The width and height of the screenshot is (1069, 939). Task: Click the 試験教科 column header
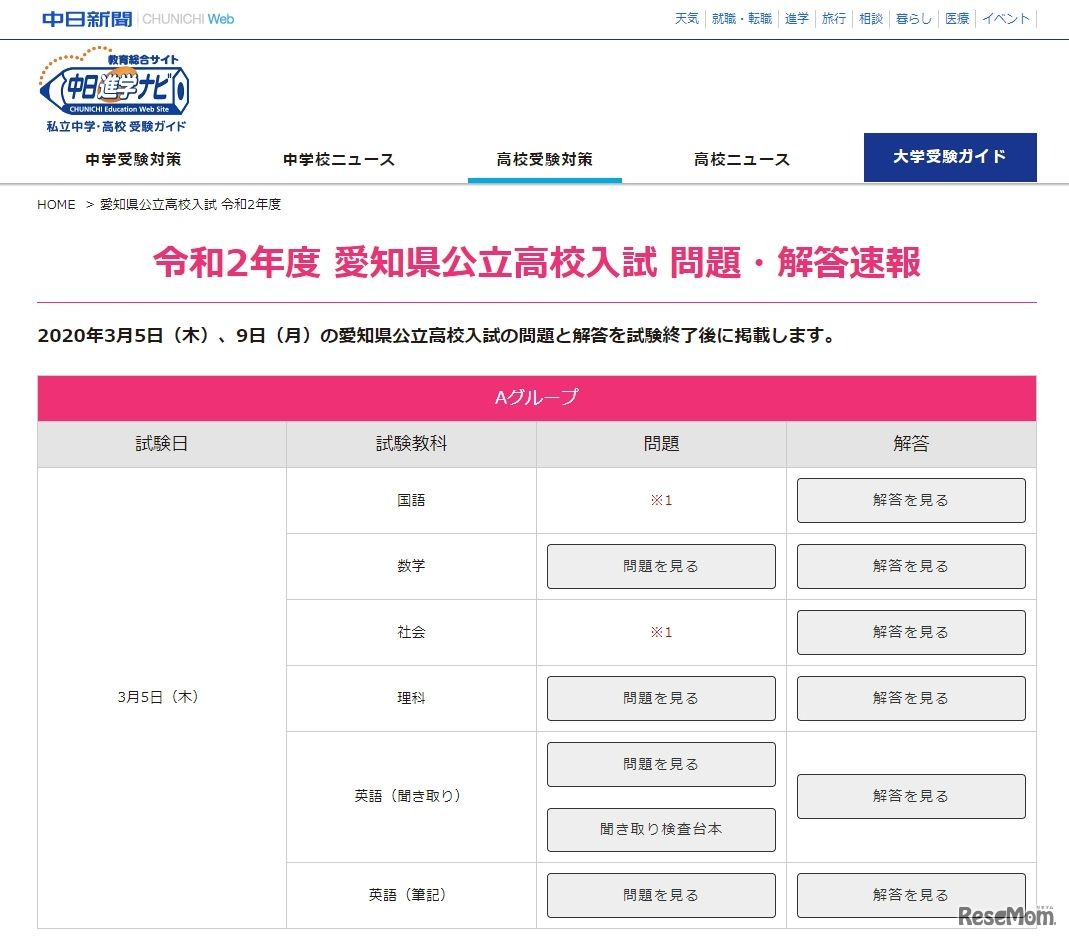pos(411,444)
